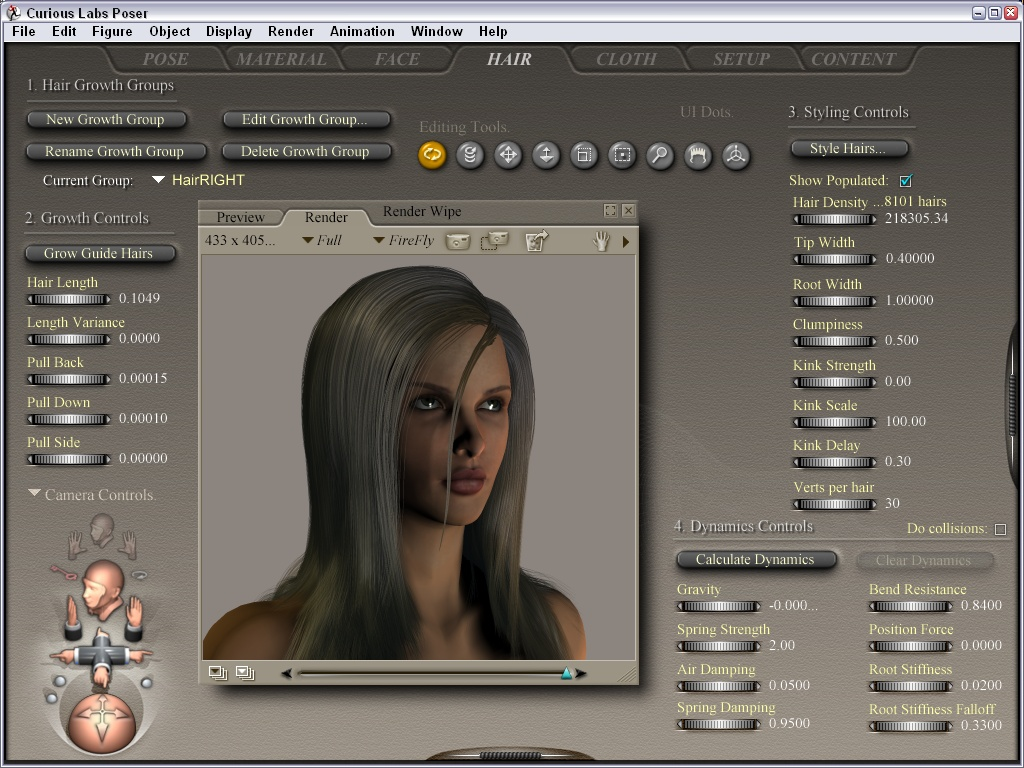Viewport: 1024px width, 768px height.
Task: Click the Grow Guide Hairs button
Action: click(x=99, y=254)
